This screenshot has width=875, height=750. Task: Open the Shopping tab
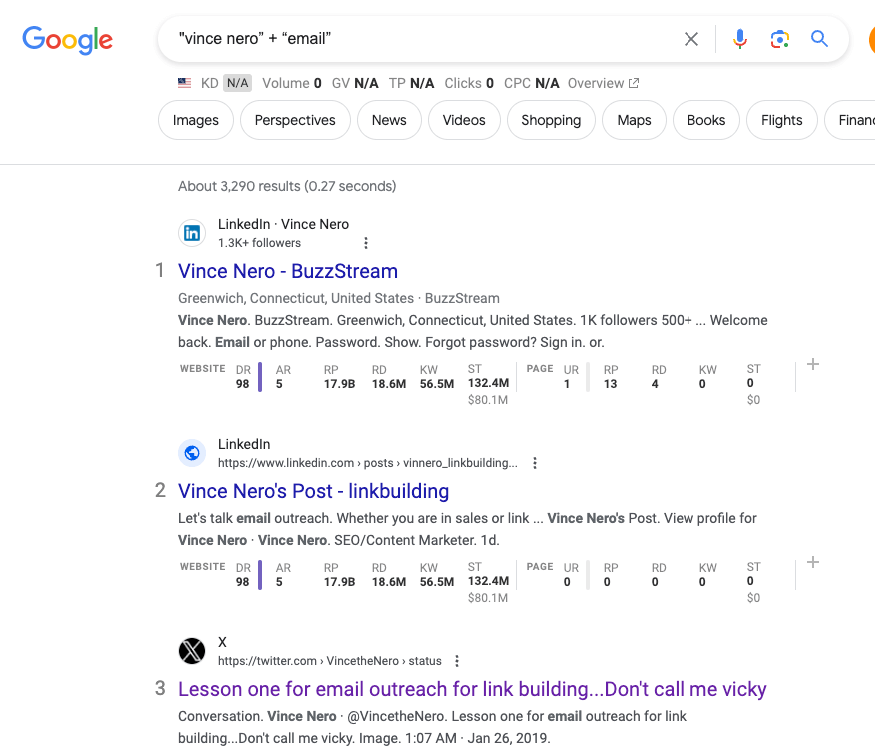(550, 119)
